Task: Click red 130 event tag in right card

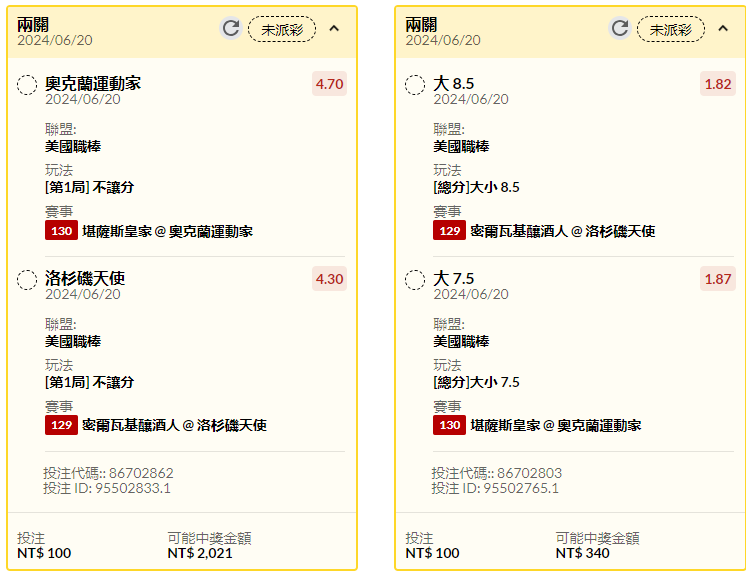Action: (x=450, y=425)
